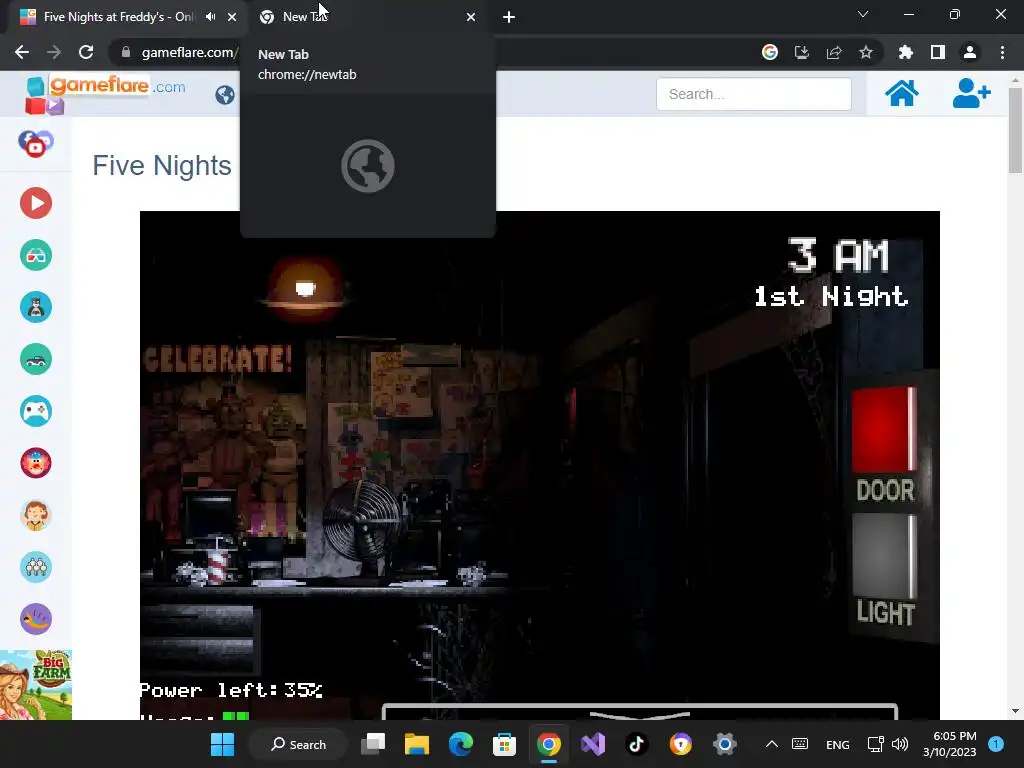Open the clock showing 6:05 PM

950,744
